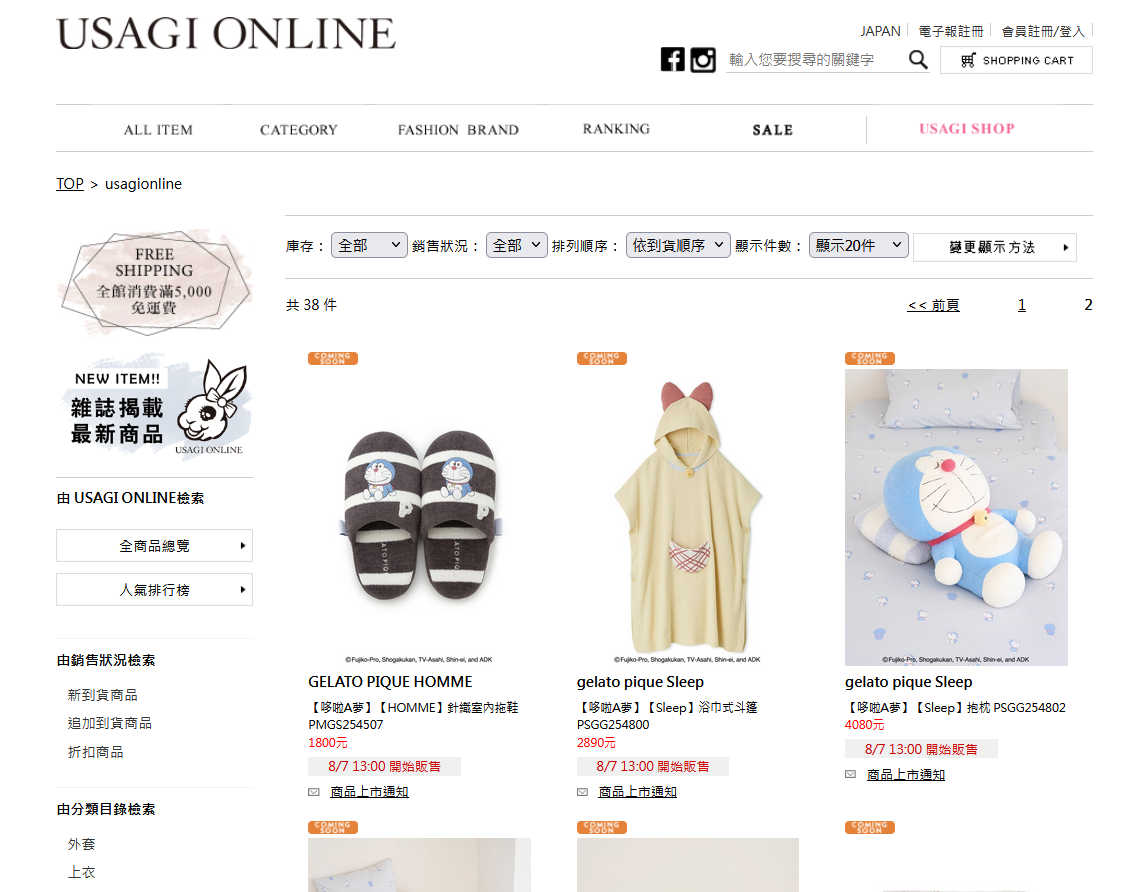Click Coming Soon badge above Doraemon pillow
The width and height of the screenshot is (1135, 892).
(869, 358)
